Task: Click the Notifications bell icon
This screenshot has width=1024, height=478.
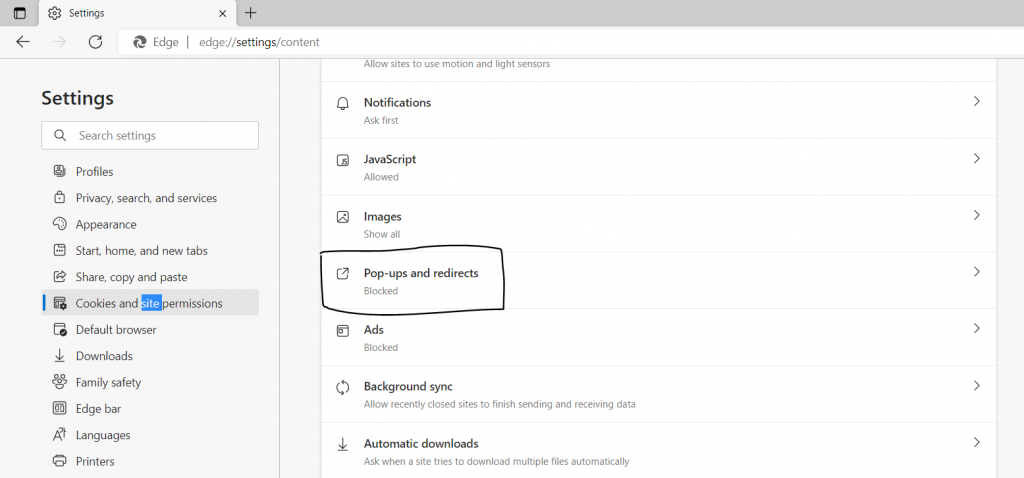Action: click(x=343, y=103)
